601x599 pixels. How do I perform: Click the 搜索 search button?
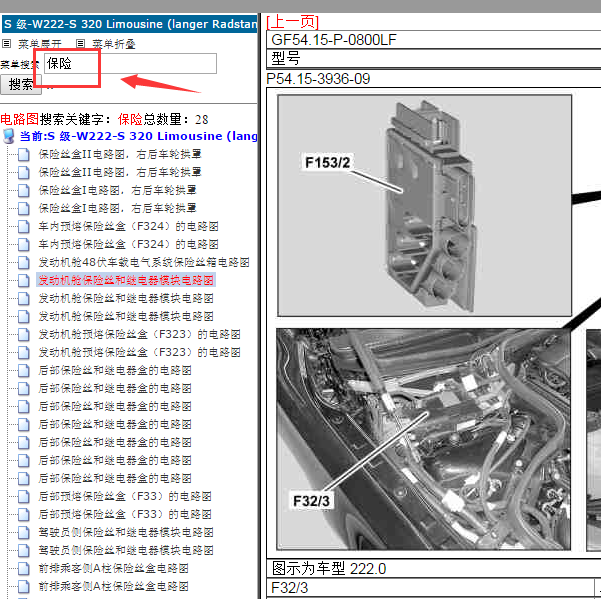pyautogui.click(x=21, y=84)
